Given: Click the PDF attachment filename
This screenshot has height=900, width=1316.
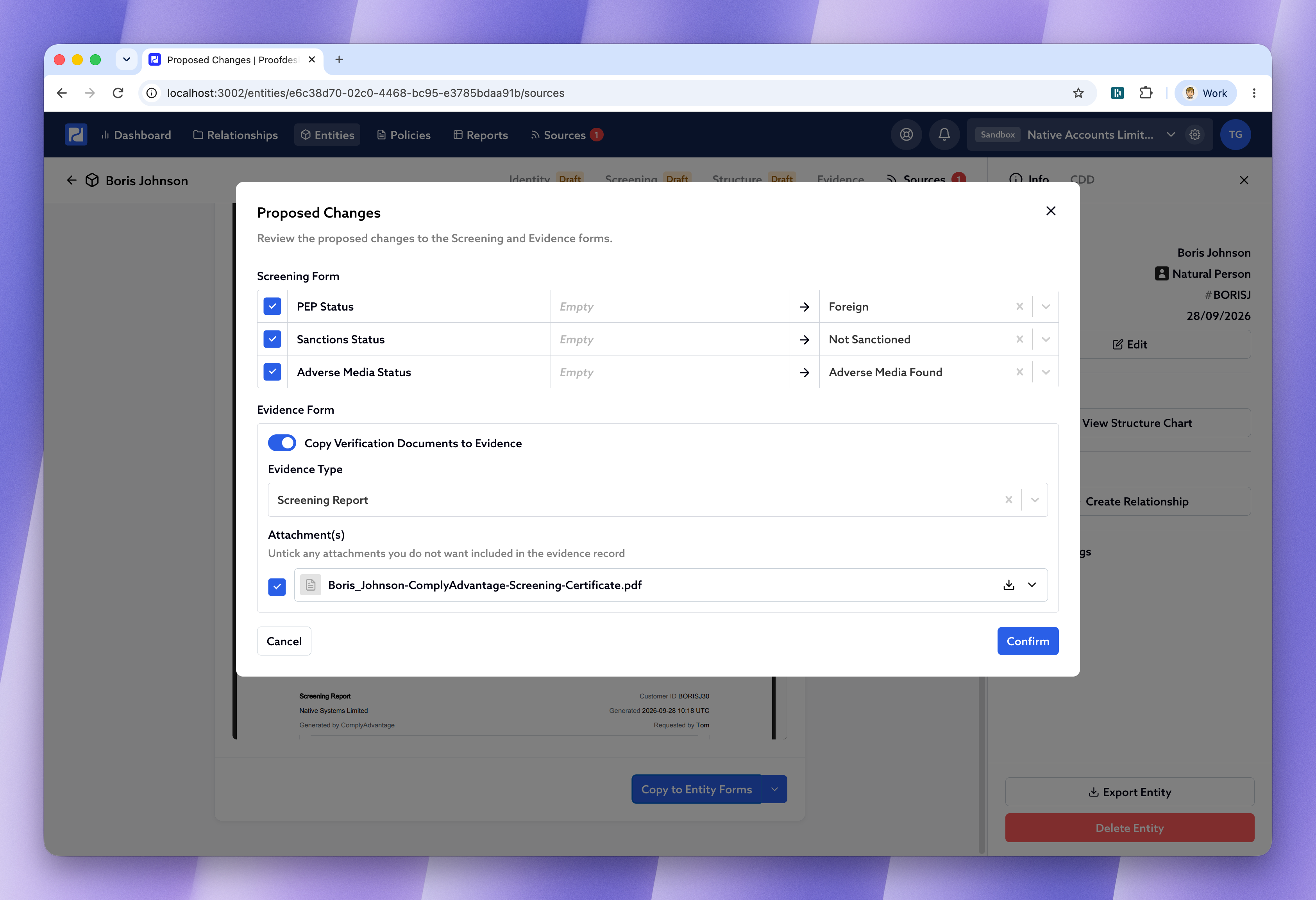Looking at the screenshot, I should pyautogui.click(x=485, y=585).
